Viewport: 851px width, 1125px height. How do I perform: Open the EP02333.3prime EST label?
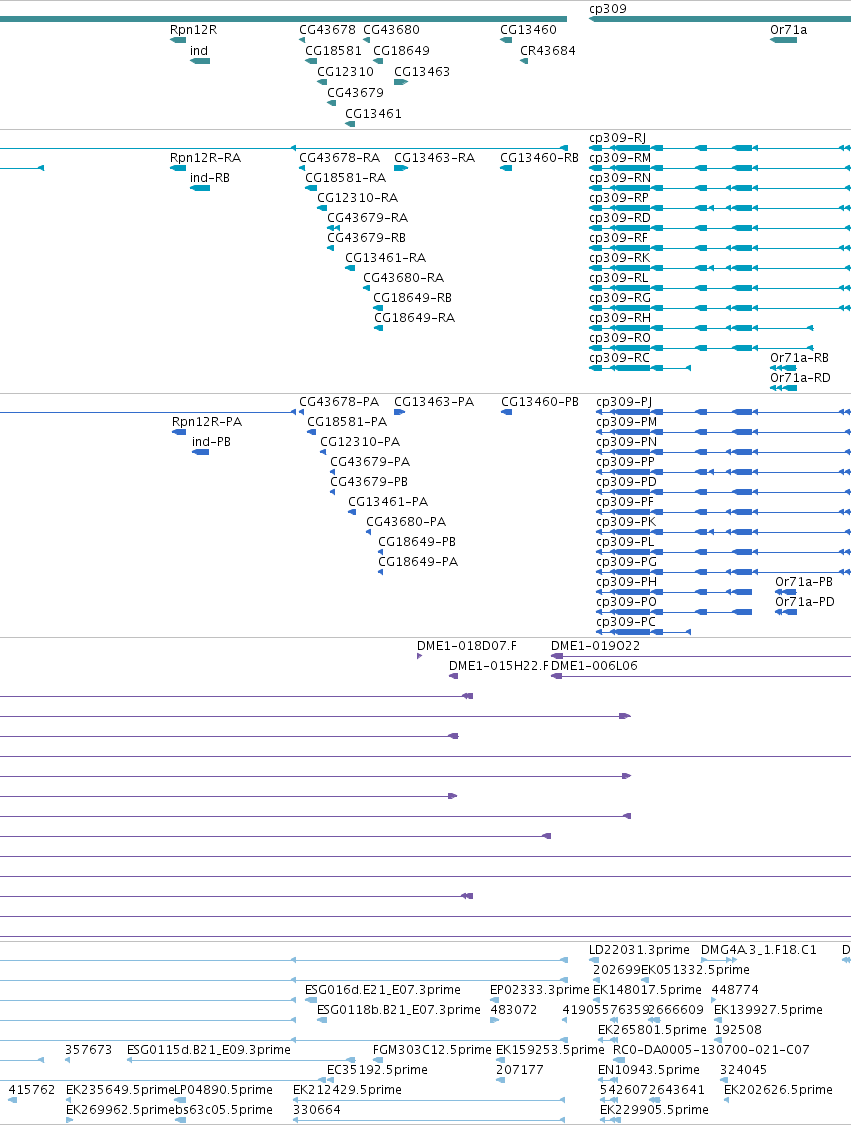(540, 989)
